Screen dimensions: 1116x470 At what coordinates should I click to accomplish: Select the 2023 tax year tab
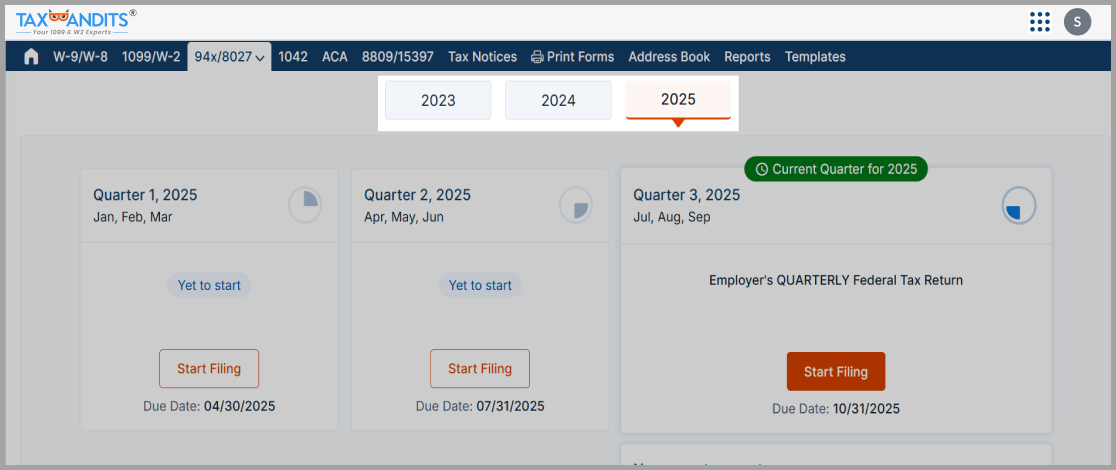coord(438,100)
